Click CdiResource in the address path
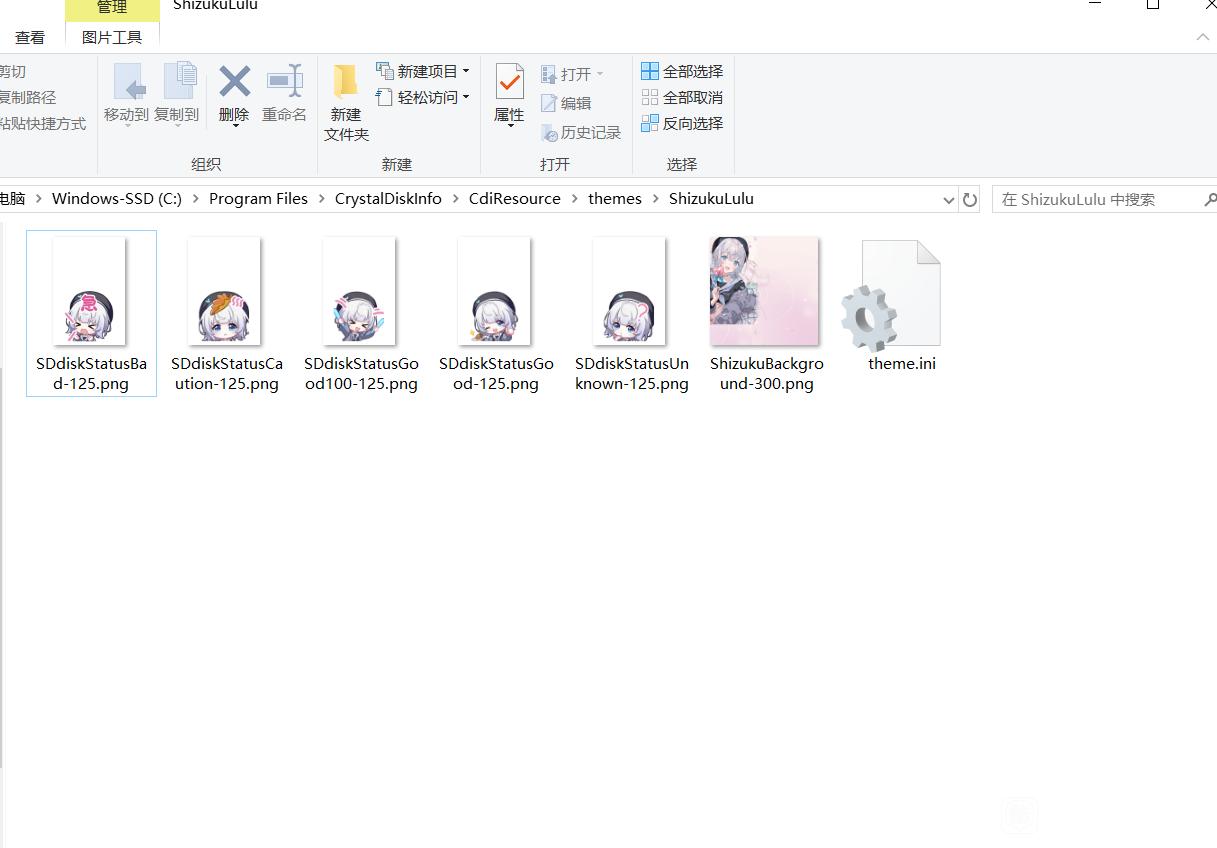This screenshot has height=848, width=1217. coord(515,198)
